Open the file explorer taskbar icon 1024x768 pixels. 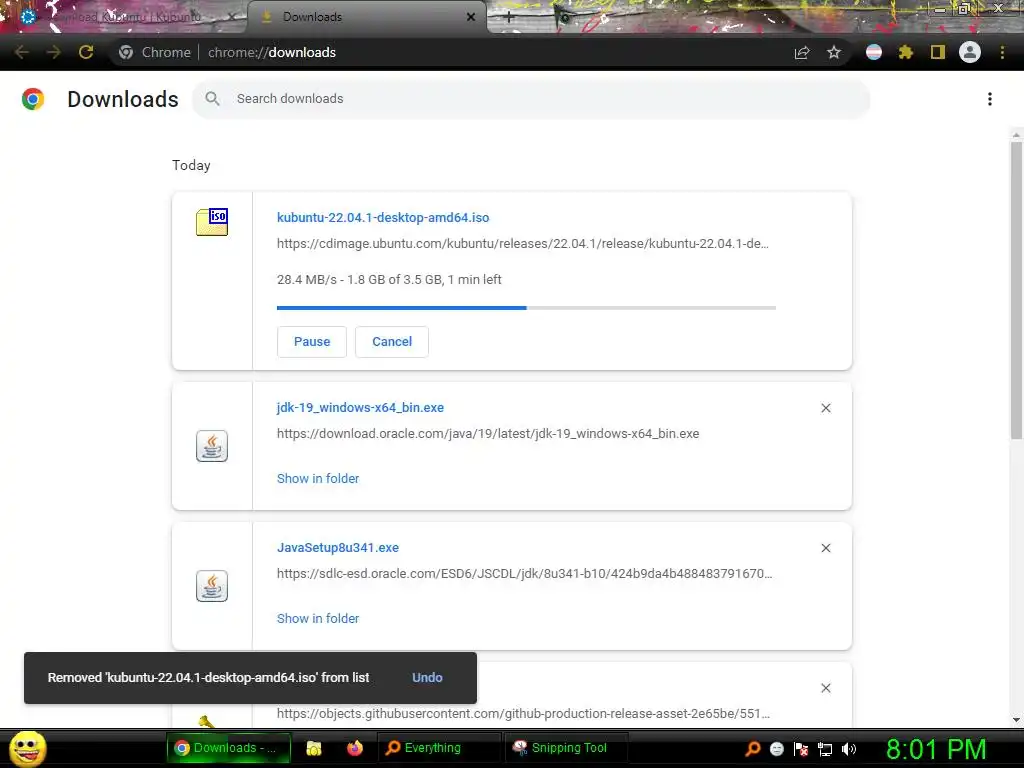pyautogui.click(x=313, y=748)
